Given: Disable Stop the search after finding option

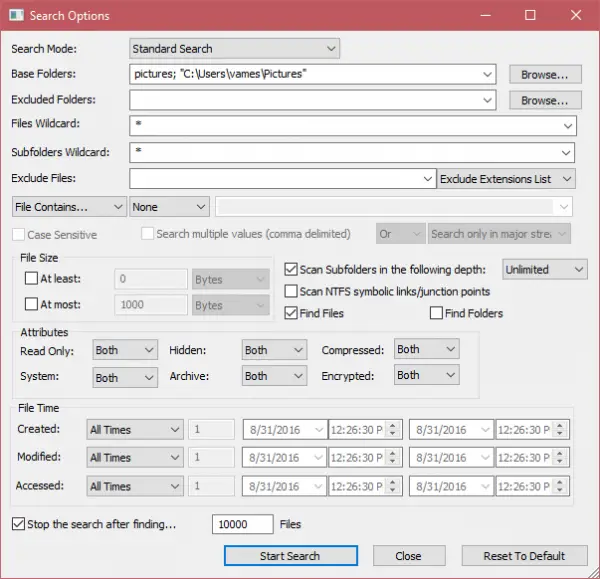Looking at the screenshot, I should tap(18, 524).
